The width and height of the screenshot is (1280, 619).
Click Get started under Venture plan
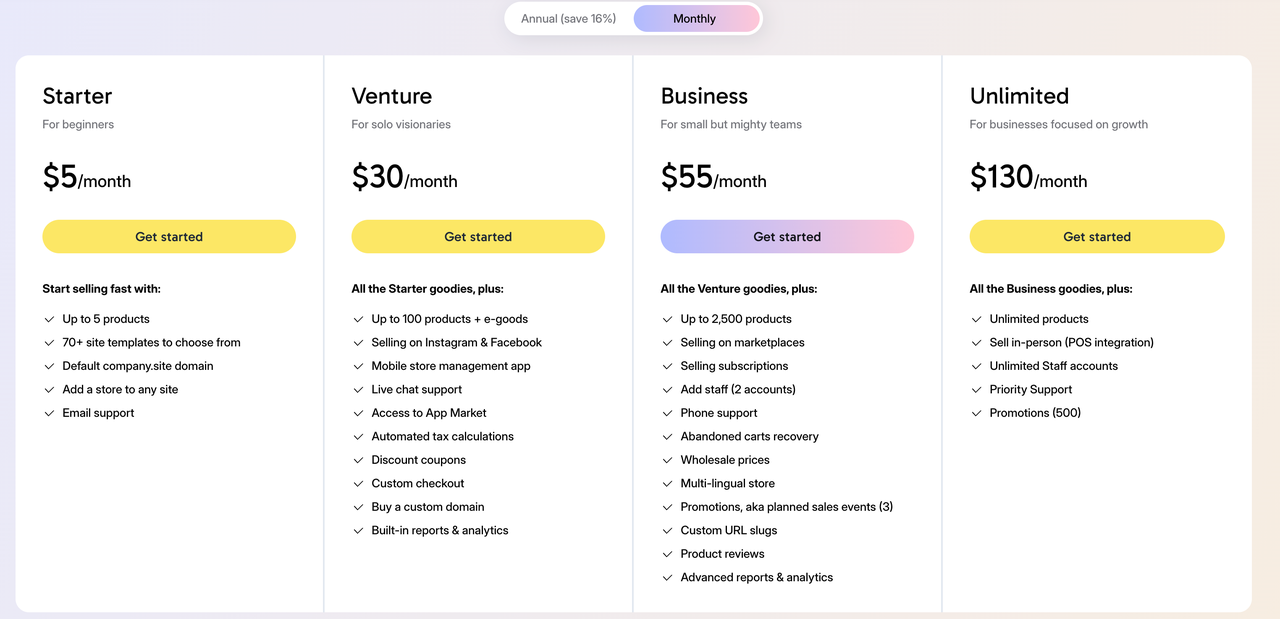pyautogui.click(x=478, y=237)
